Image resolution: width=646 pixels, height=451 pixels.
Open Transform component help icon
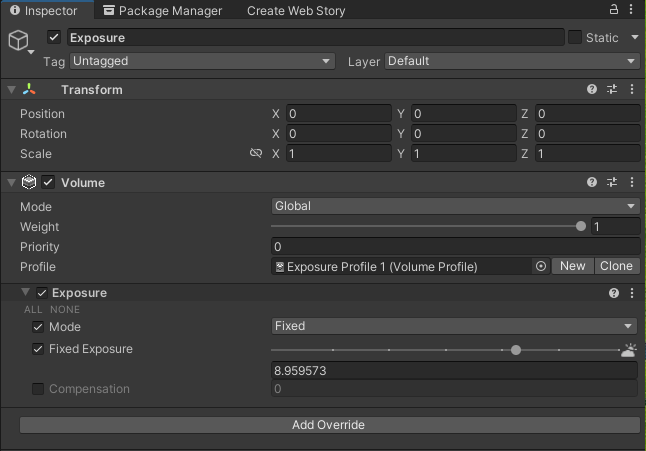[x=592, y=90]
